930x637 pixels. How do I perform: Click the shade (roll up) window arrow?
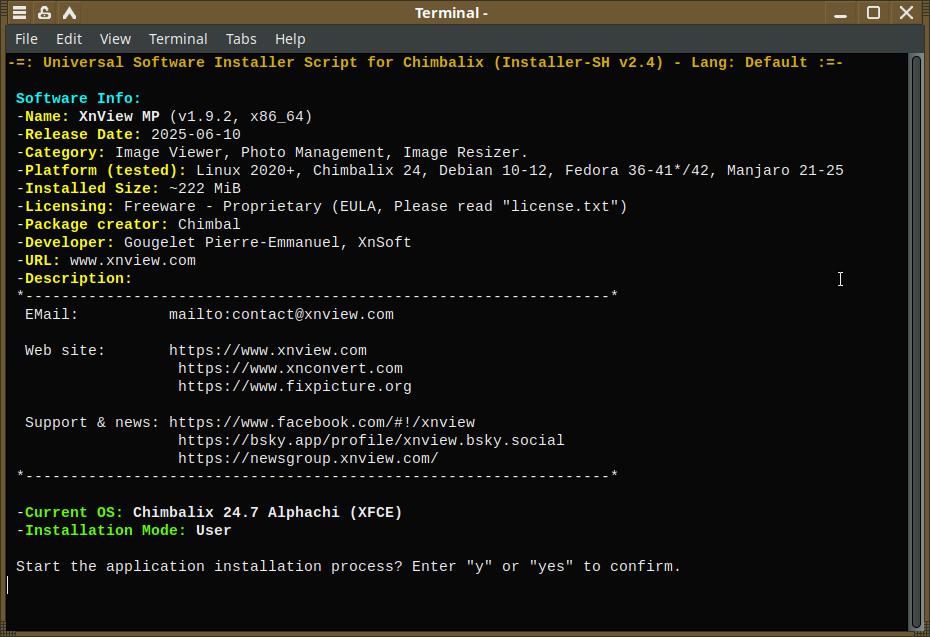click(x=70, y=13)
